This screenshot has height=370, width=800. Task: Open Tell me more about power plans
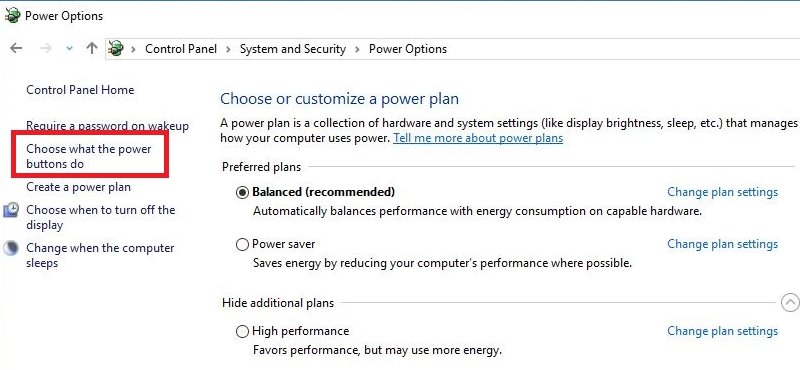click(x=478, y=138)
